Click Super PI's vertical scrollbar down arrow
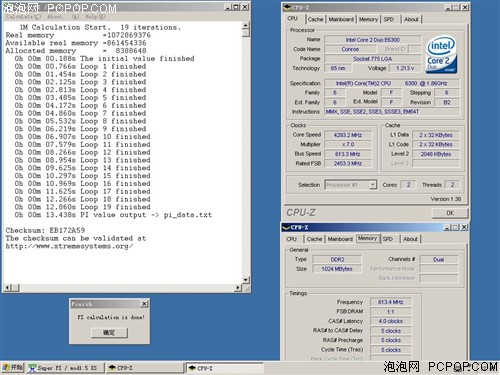This screenshot has width=500, height=375. 246,280
